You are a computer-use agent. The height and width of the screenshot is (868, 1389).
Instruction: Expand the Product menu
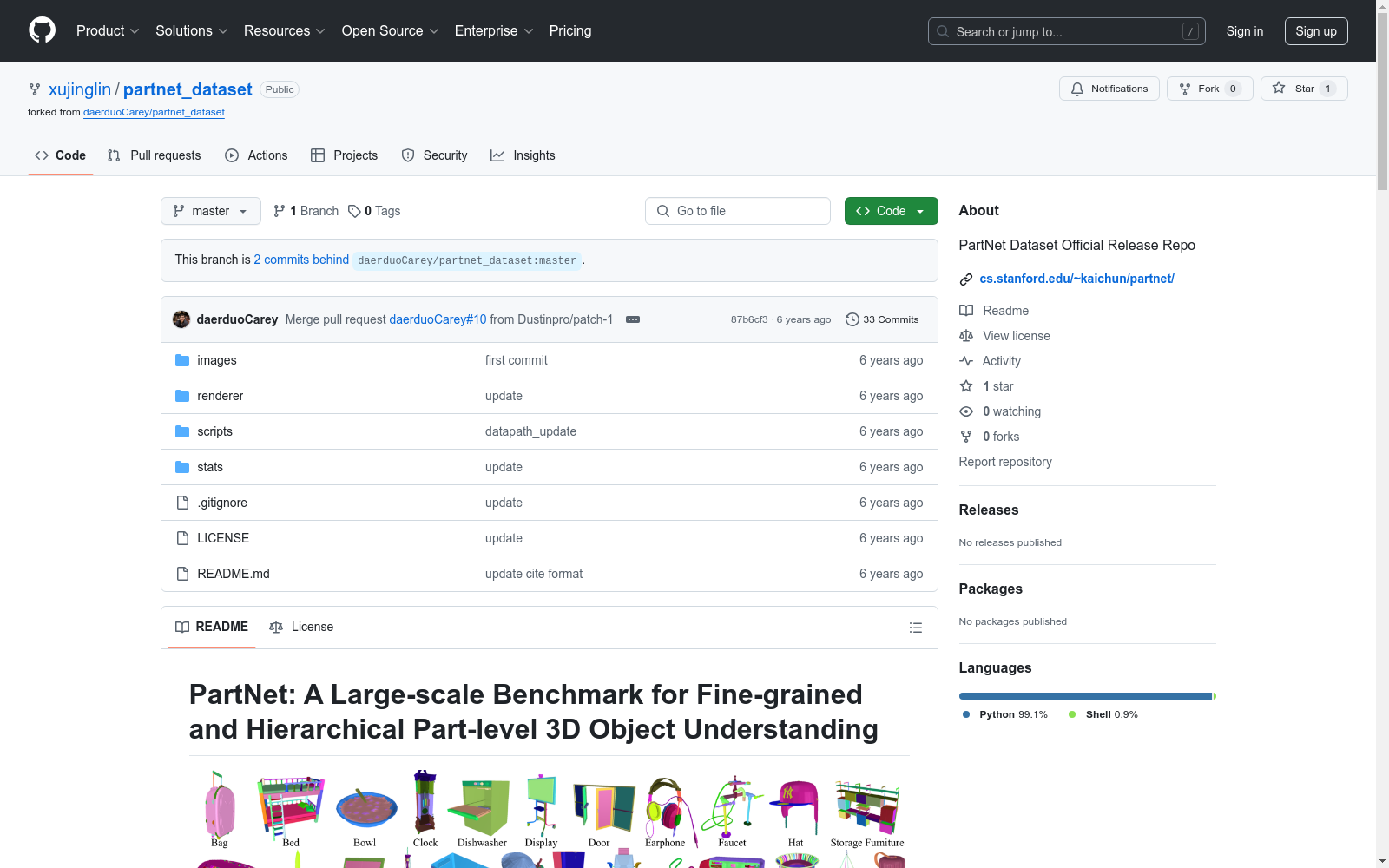[108, 30]
